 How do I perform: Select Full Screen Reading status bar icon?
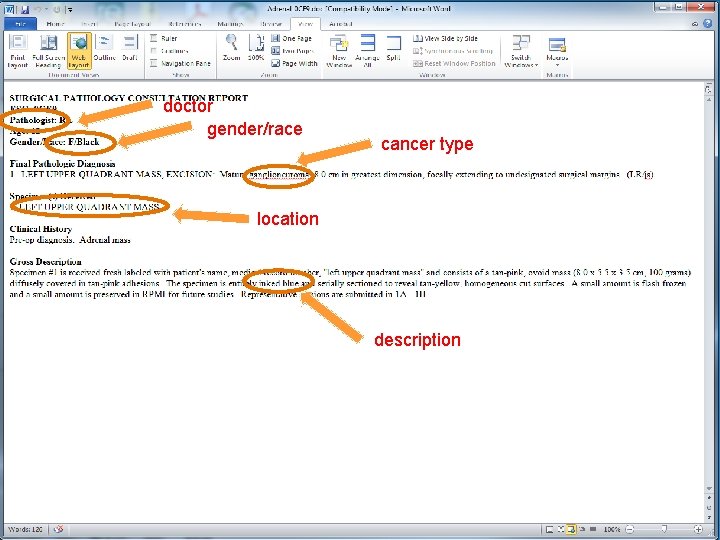pyautogui.click(x=561, y=529)
